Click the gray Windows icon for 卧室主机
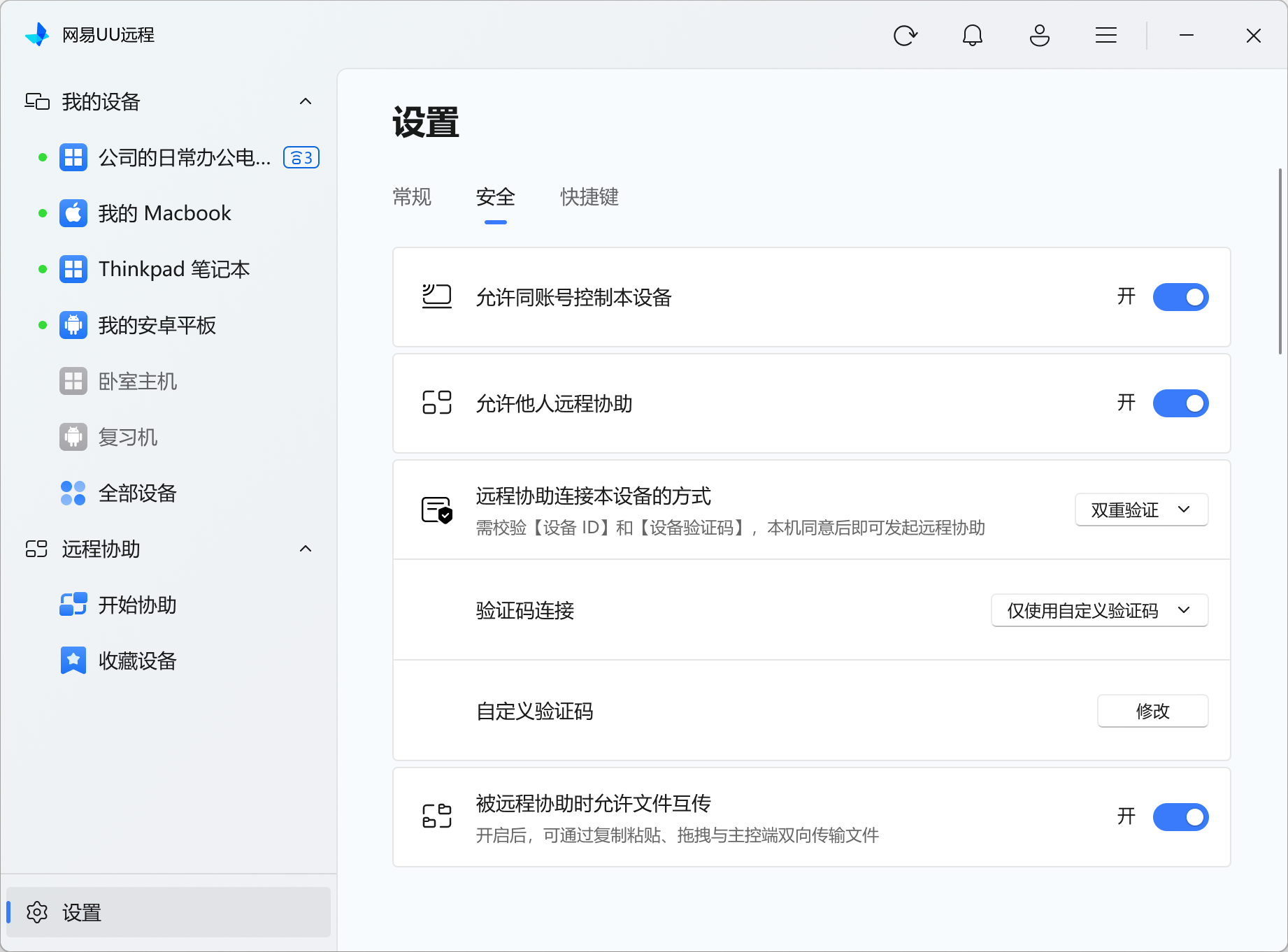Image resolution: width=1288 pixels, height=952 pixels. 73,381
